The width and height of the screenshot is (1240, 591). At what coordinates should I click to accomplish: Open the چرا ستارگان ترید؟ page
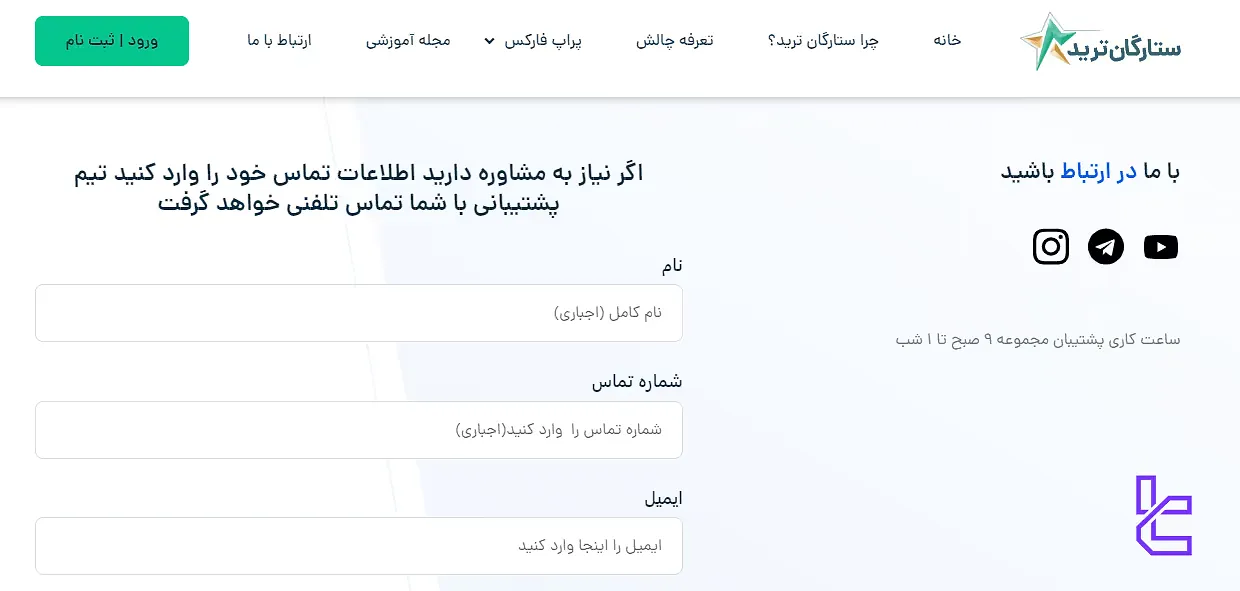tap(823, 41)
